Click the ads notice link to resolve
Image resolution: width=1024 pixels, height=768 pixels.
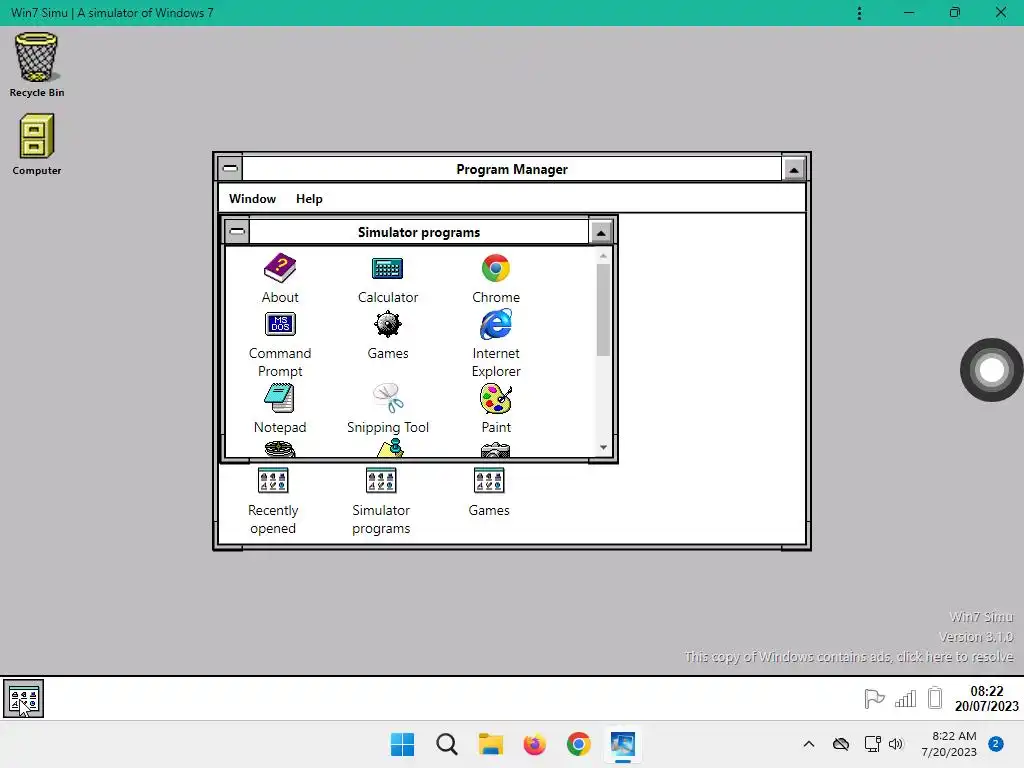coord(849,656)
